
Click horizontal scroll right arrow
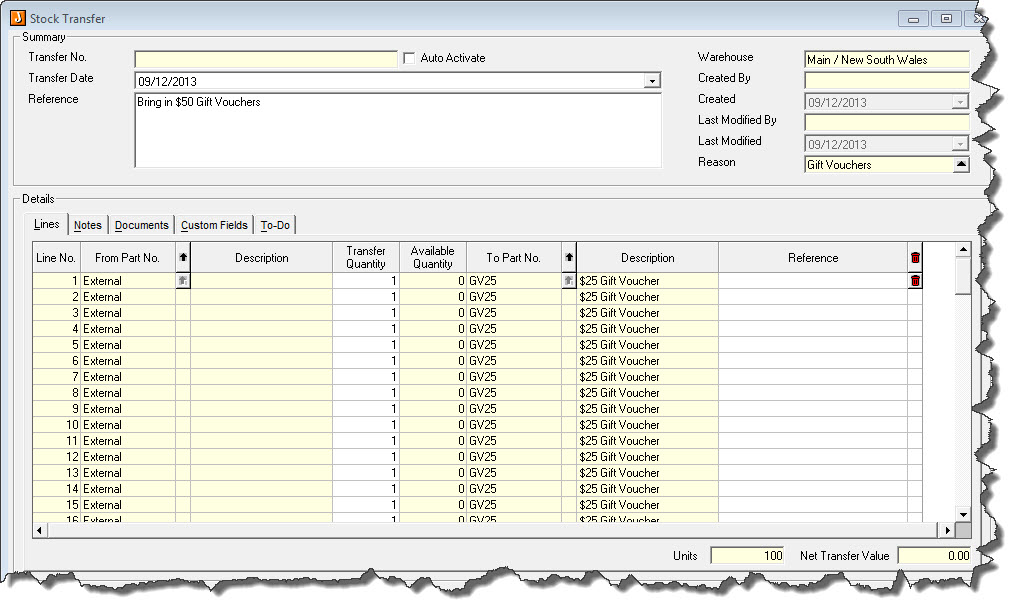point(947,530)
